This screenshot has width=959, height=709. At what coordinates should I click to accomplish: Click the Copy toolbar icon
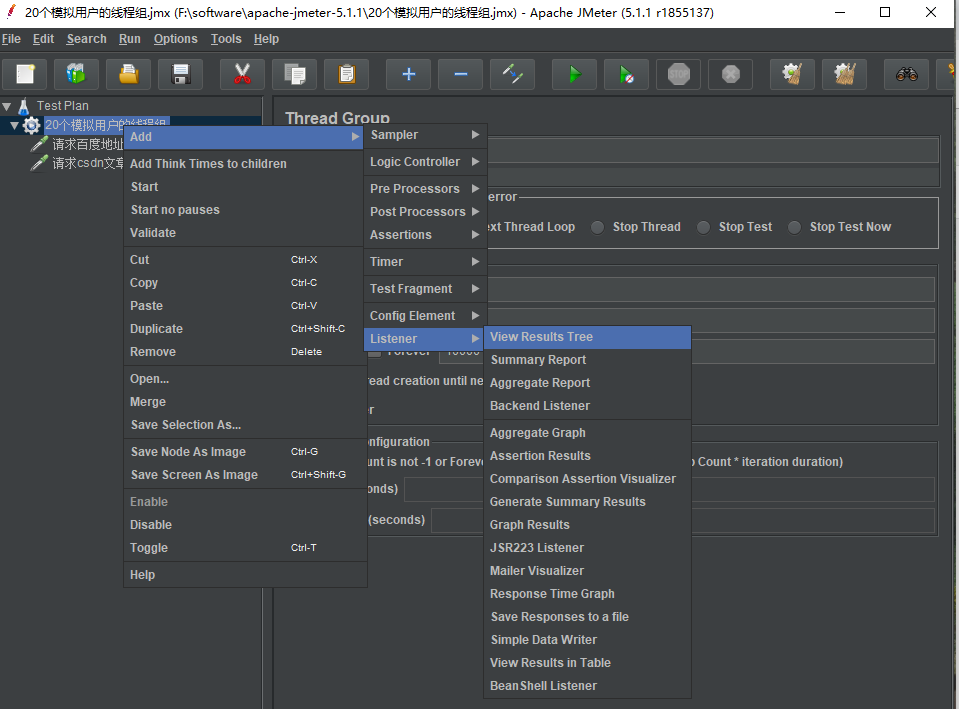click(294, 75)
